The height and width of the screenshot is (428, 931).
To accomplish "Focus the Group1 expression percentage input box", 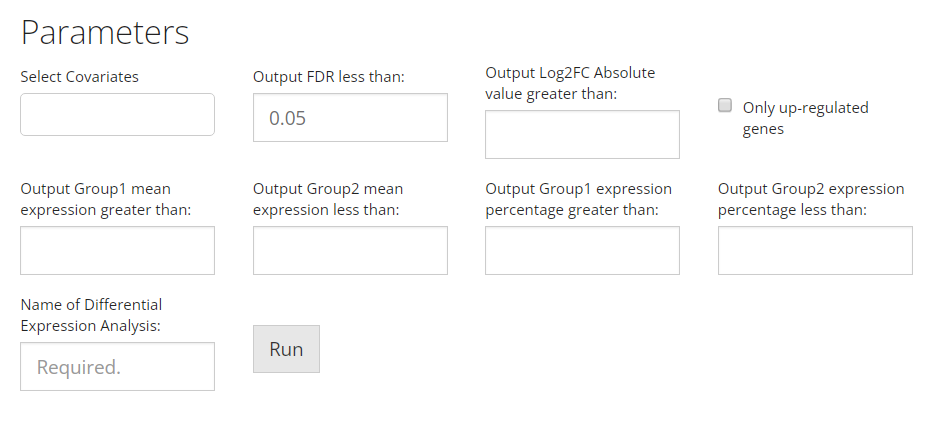I will (x=582, y=250).
